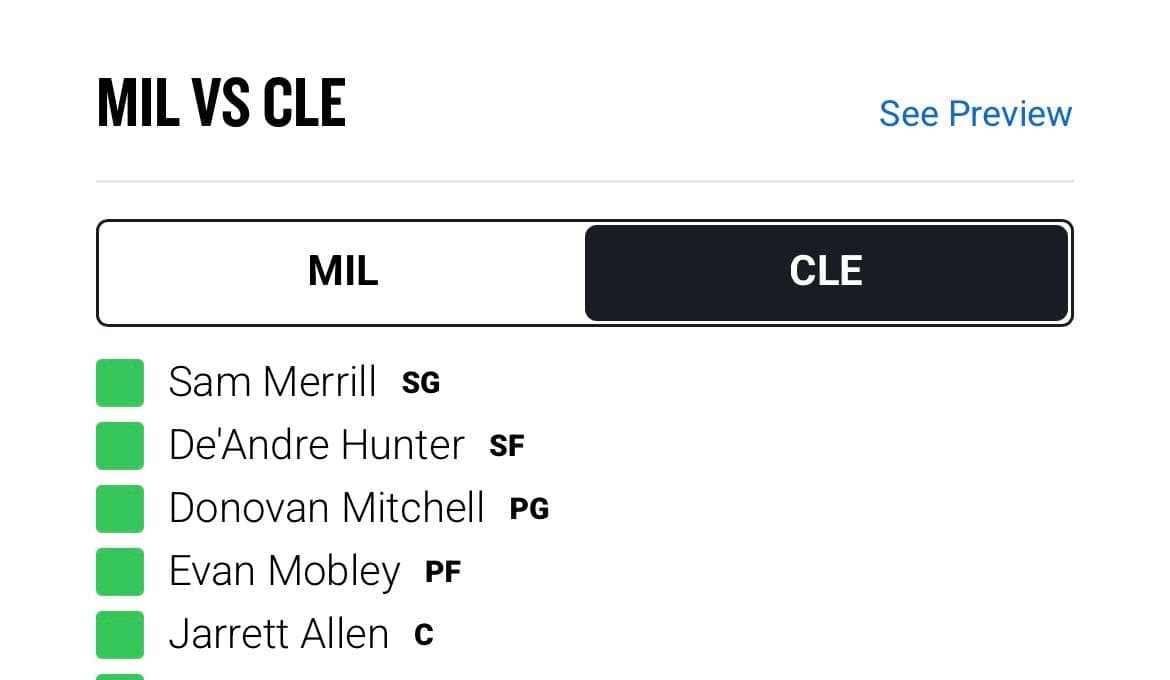
Task: Click green status square beside De'Andre Hunter
Action: 120,446
